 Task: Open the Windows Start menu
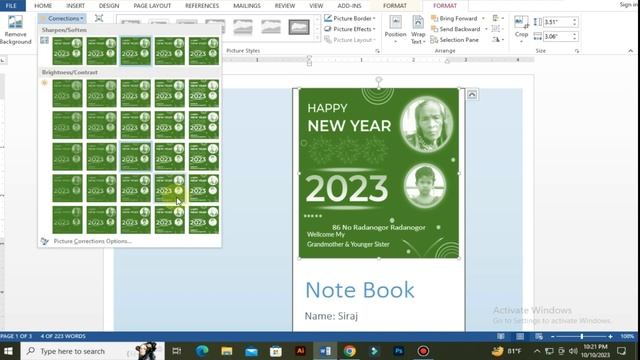coord(8,351)
